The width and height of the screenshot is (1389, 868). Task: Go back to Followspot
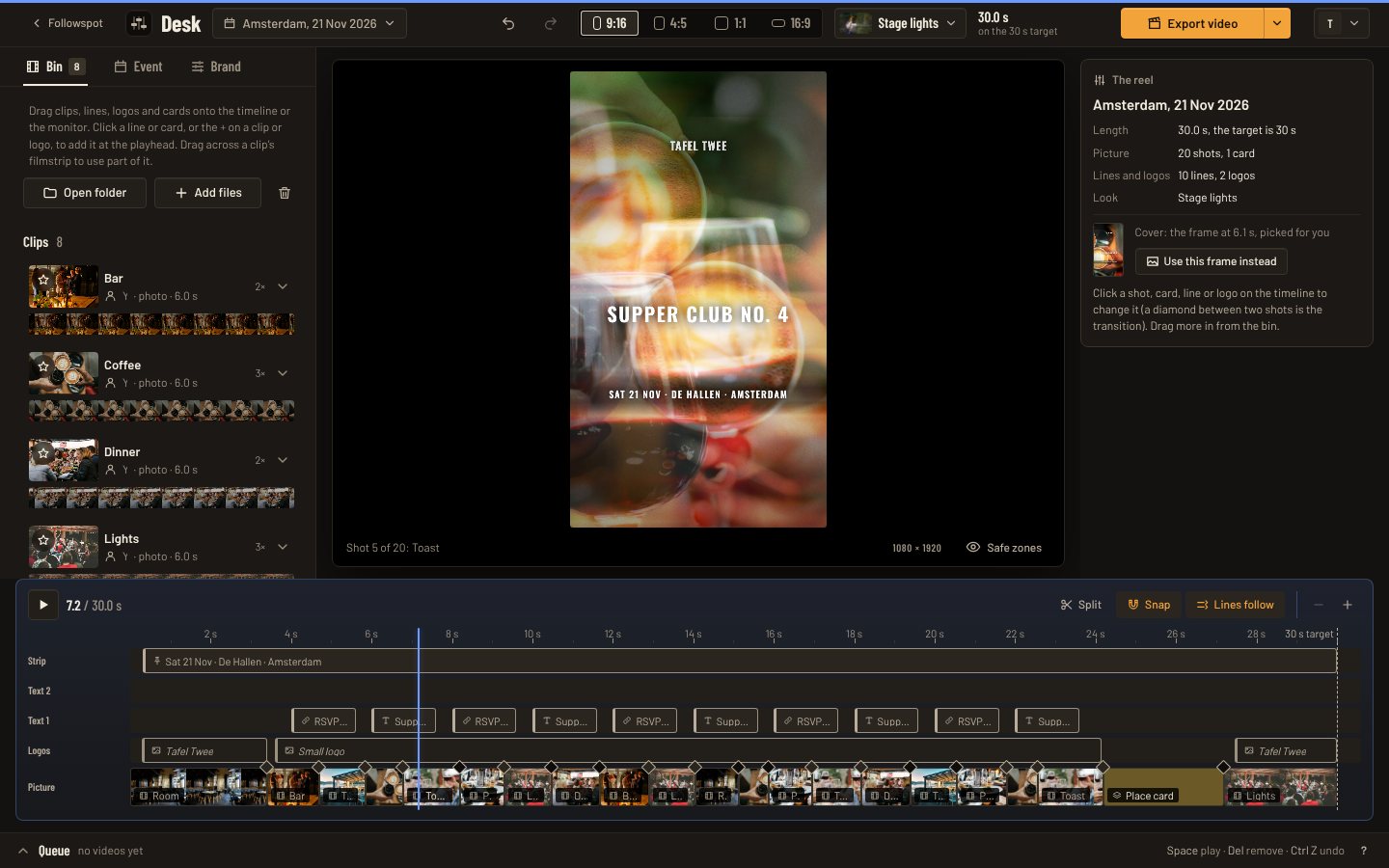click(68, 23)
